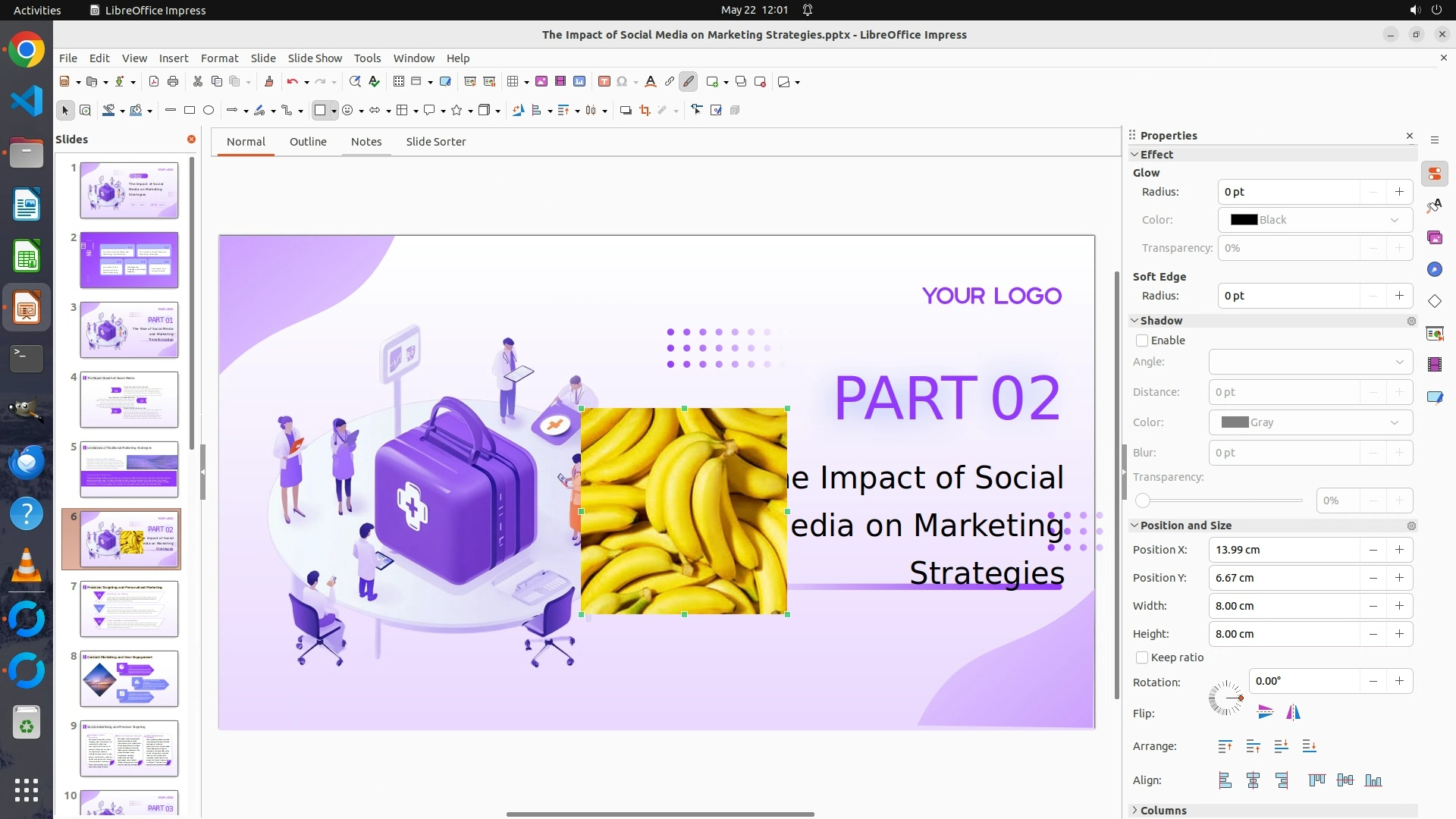Open the sidebar Navigator icon
This screenshot has height=819, width=1456.
pyautogui.click(x=1434, y=270)
